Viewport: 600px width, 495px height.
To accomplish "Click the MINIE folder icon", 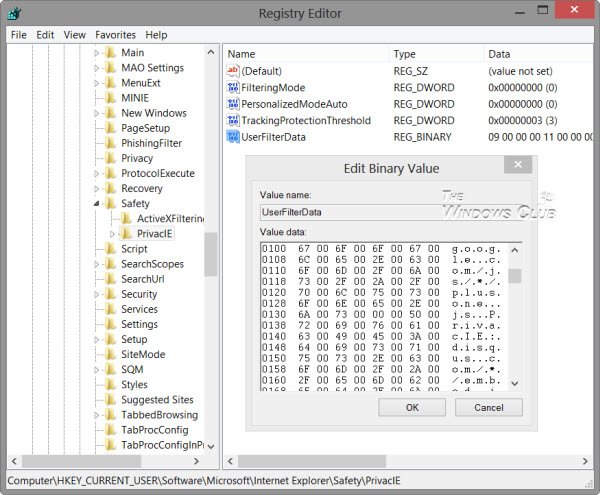I will click(111, 98).
